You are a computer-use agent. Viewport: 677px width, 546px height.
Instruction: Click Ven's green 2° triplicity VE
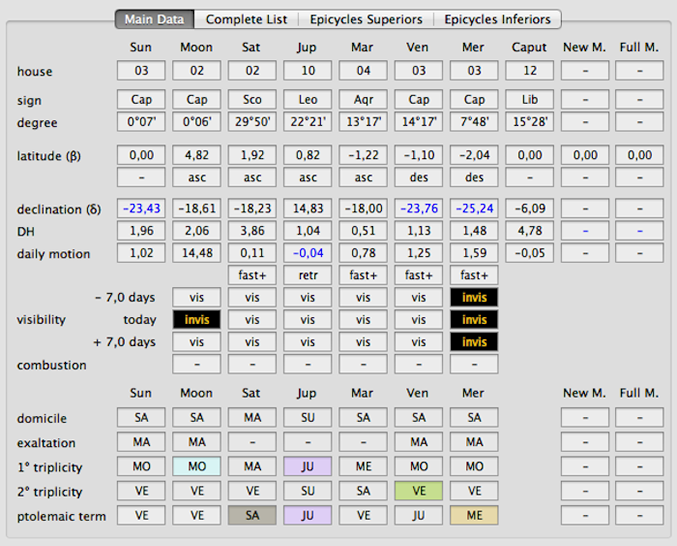pyautogui.click(x=419, y=491)
